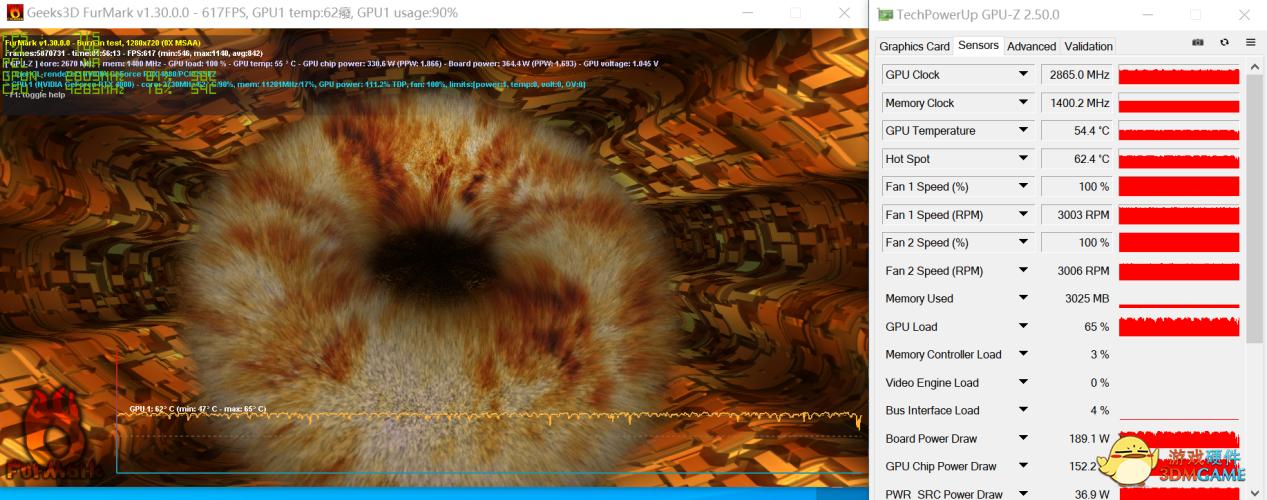This screenshot has width=1267, height=500.
Task: Open the GPU Load dropdown arrow
Action: [x=1023, y=326]
